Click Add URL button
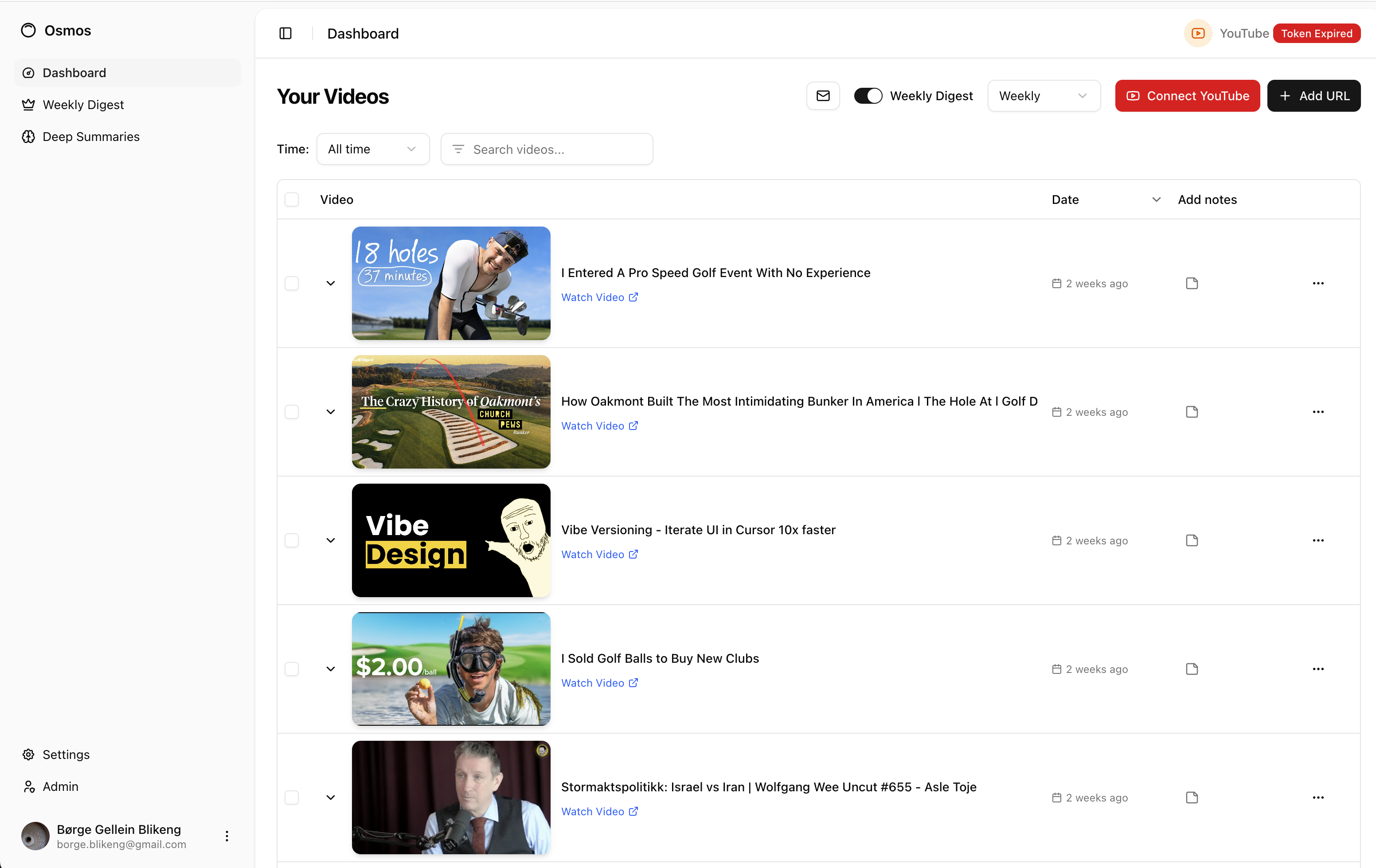 click(1313, 96)
